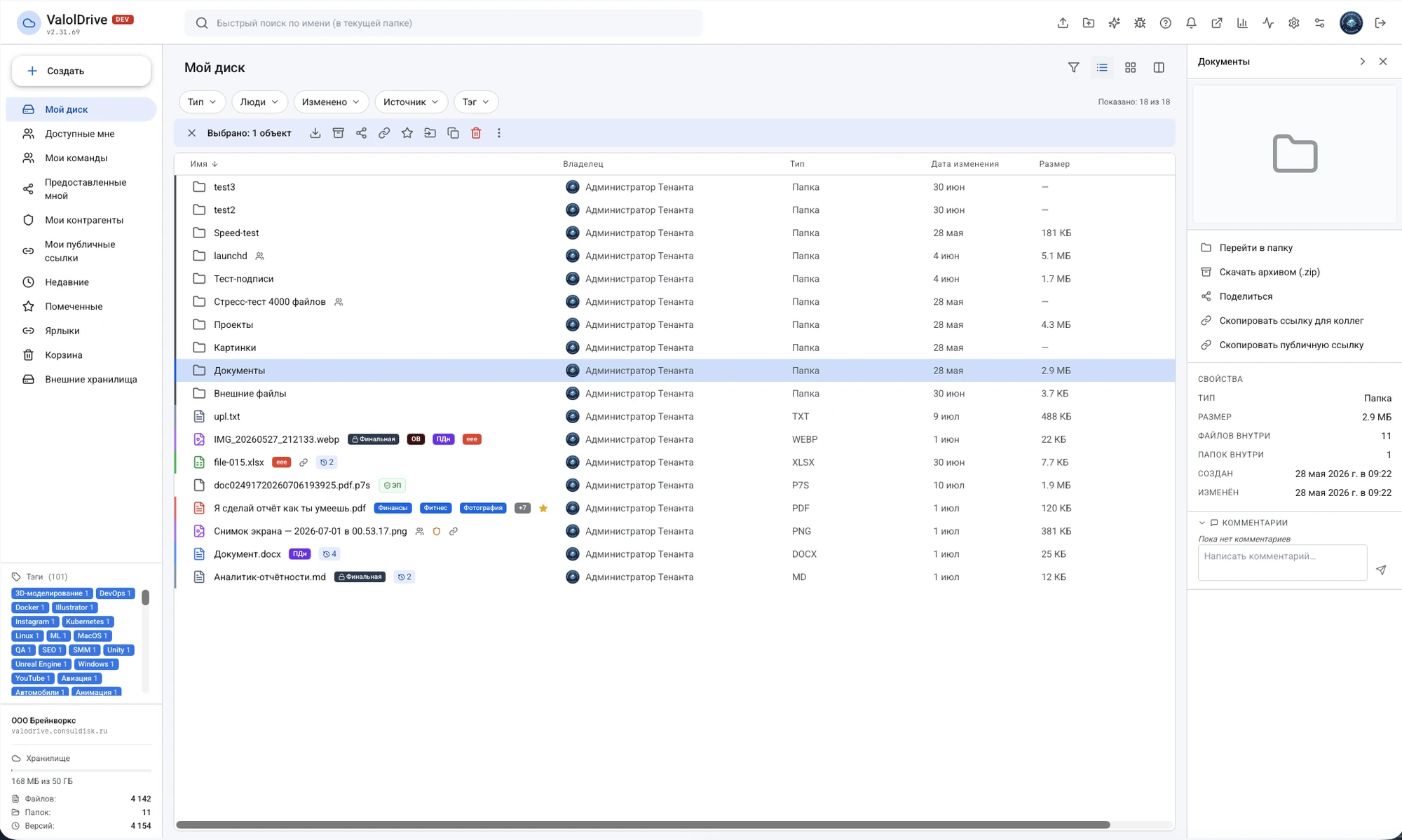Open the settings gear in header
The width and height of the screenshot is (1402, 840).
tap(1294, 23)
